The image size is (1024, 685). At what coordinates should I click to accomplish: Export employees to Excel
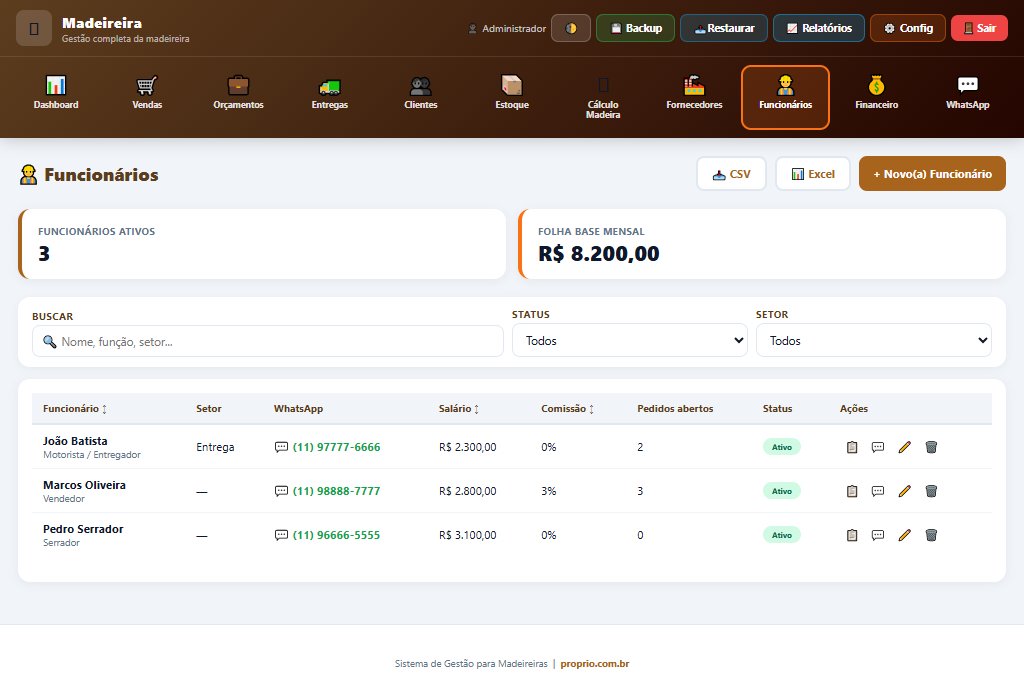point(813,174)
